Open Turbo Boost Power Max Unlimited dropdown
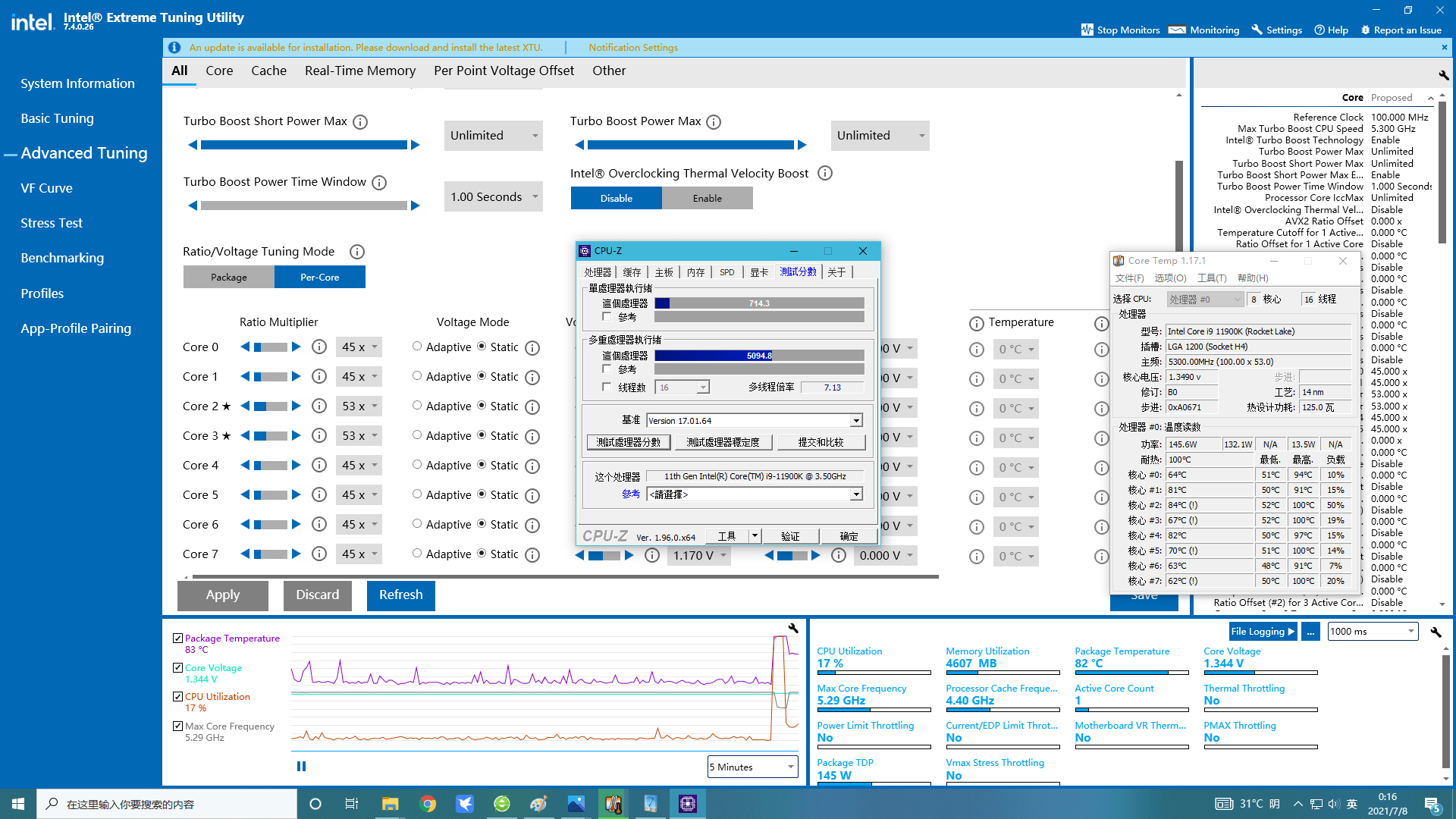Screen dimensions: 1456x819 [x=880, y=136]
